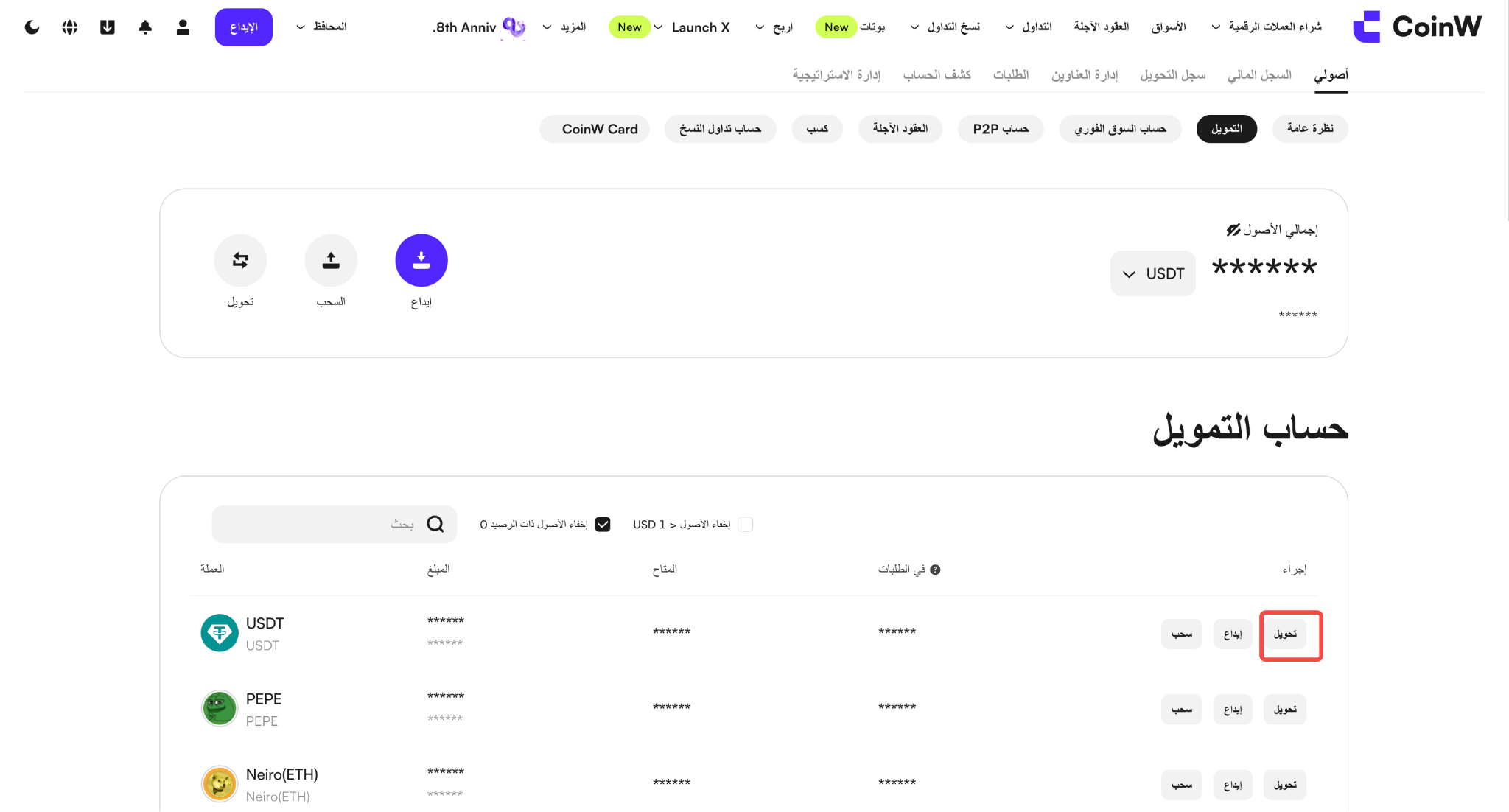The height and width of the screenshot is (812, 1509).
Task: Expand شراء العملات الرقمية menu
Action: tap(1267, 27)
